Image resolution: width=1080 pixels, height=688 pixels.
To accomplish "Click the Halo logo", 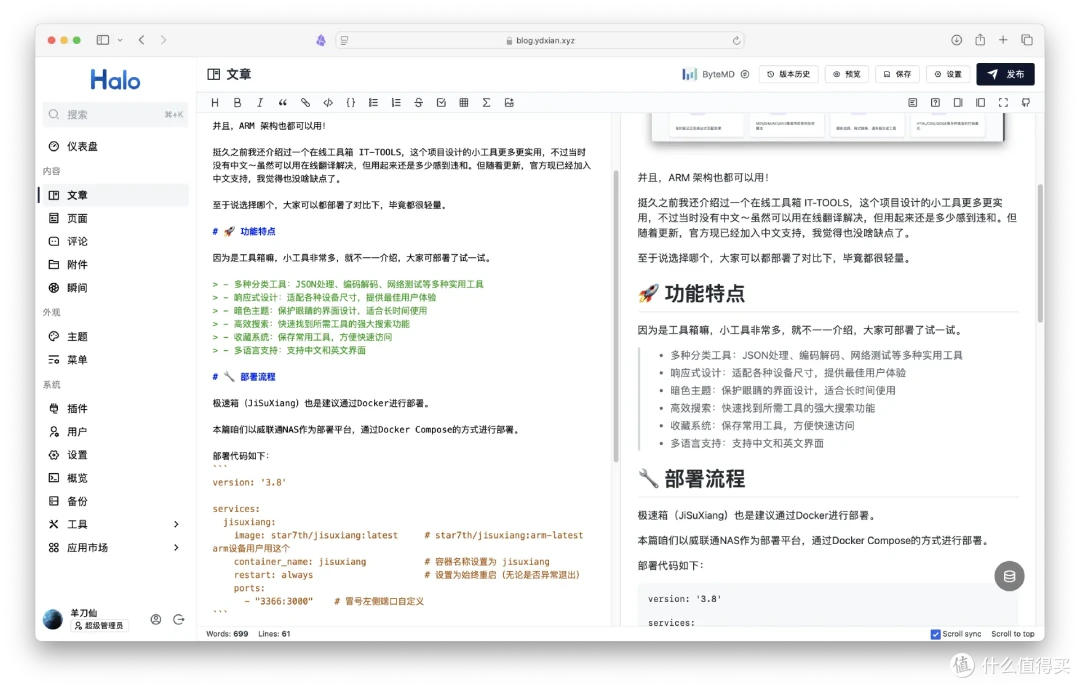I will [115, 80].
